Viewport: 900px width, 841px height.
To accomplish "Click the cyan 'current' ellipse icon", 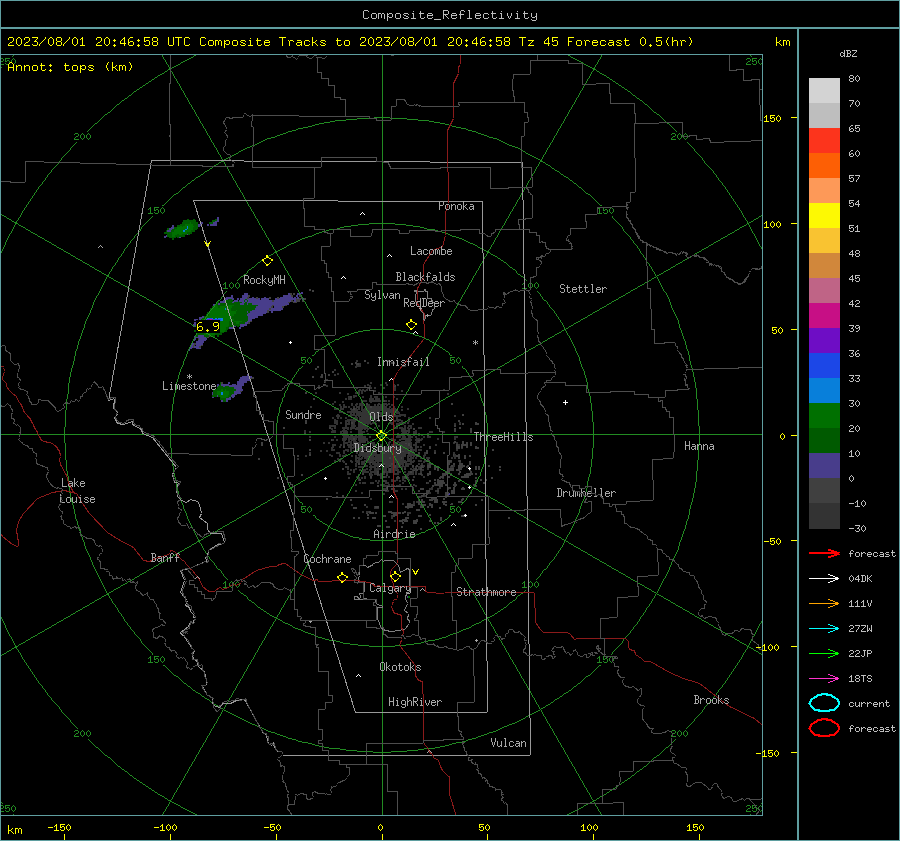I will pyautogui.click(x=824, y=703).
